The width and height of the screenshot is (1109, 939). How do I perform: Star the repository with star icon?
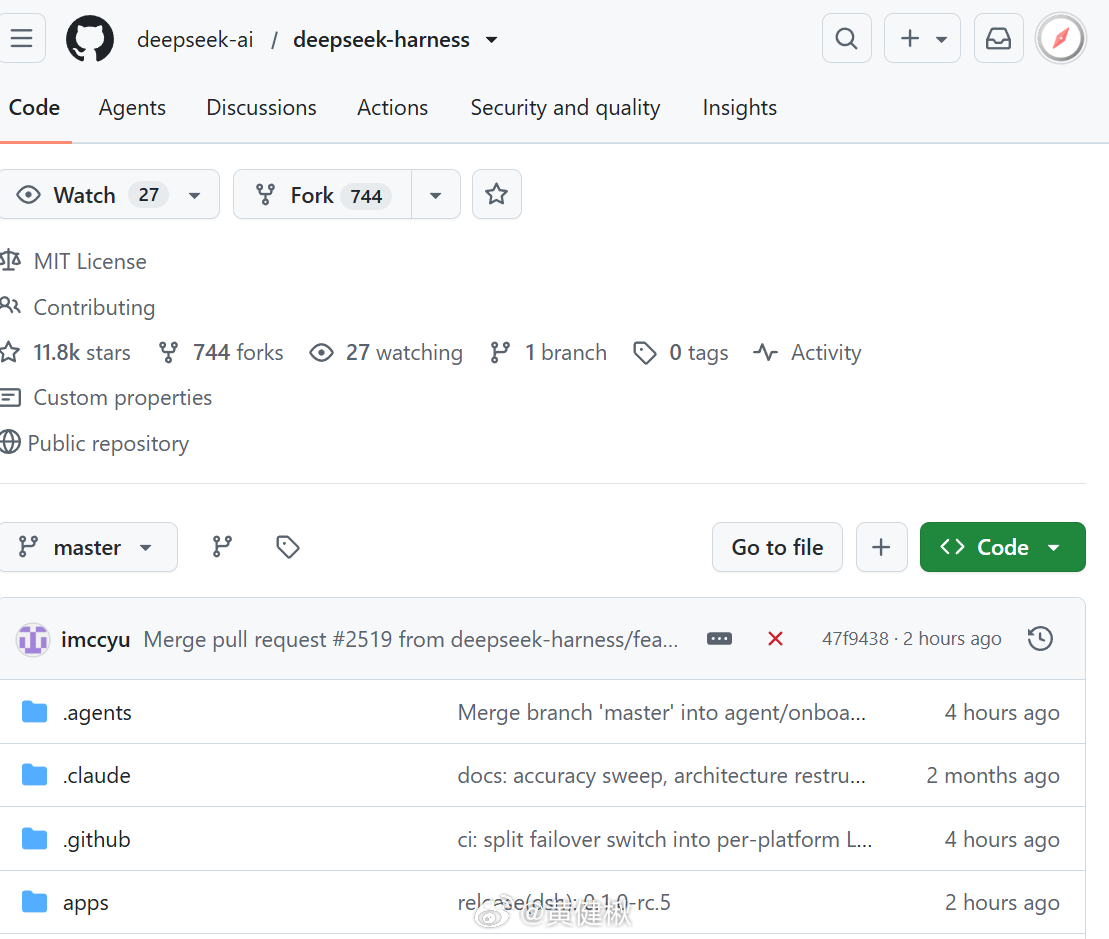click(497, 194)
